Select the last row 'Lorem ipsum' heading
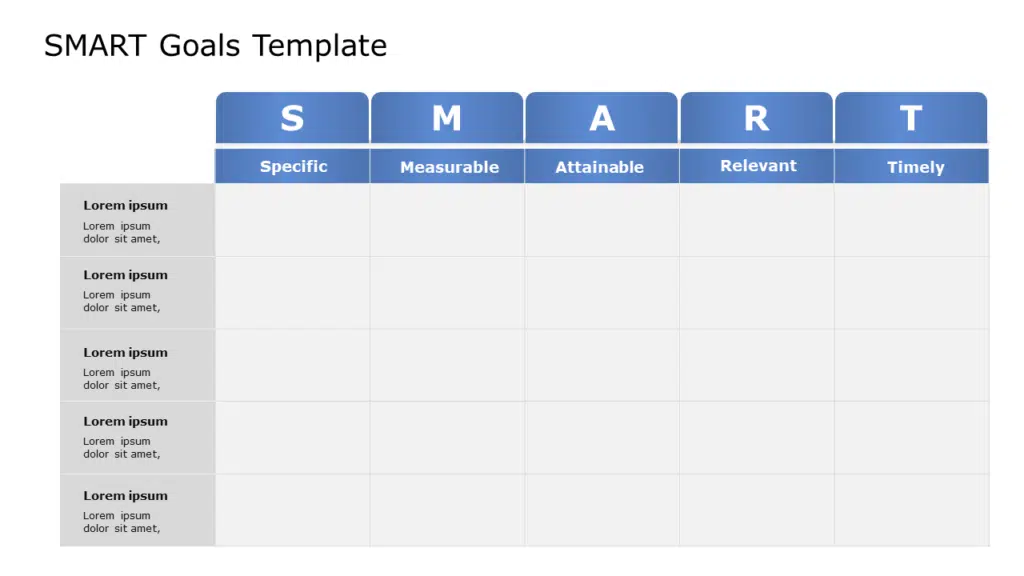Image resolution: width=1024 pixels, height=576 pixels. (x=125, y=496)
